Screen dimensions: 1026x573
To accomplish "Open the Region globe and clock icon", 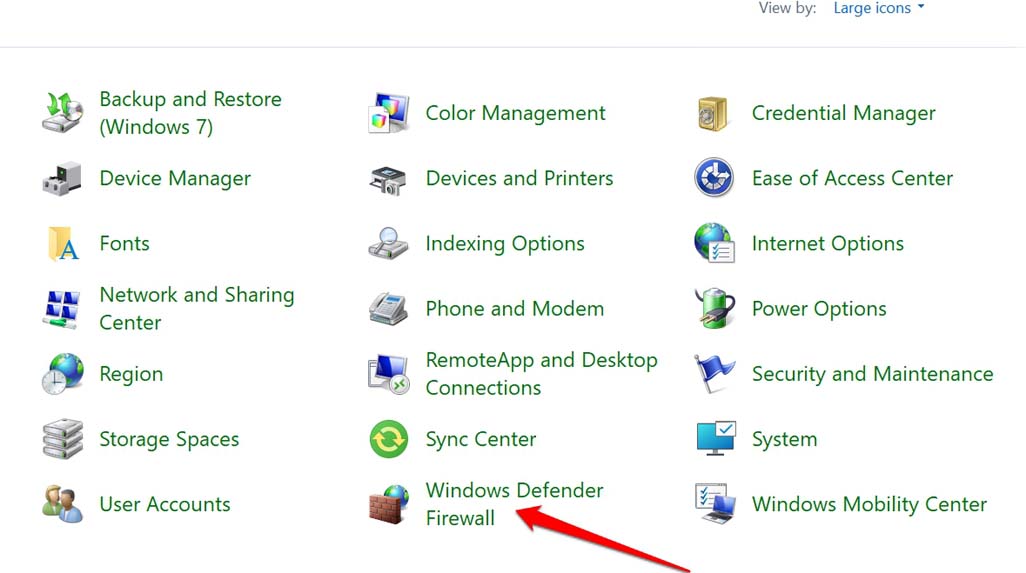I will coord(62,375).
